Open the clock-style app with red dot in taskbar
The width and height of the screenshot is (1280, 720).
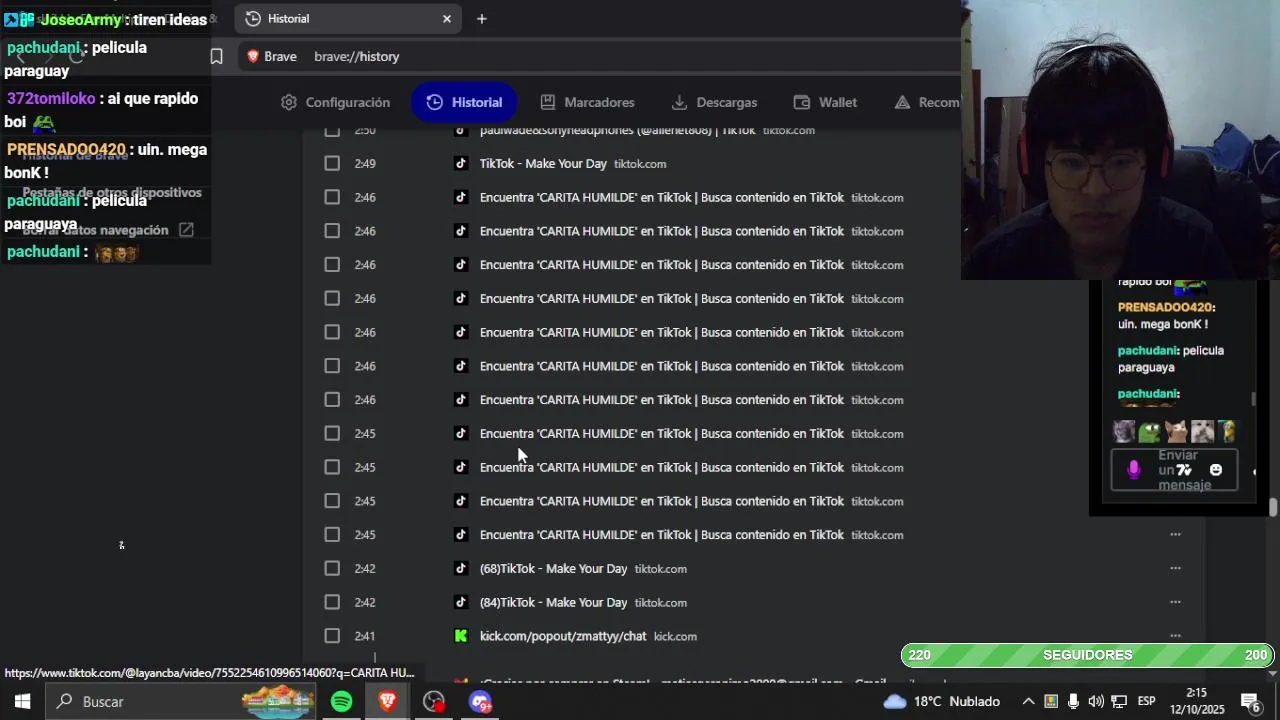coord(434,702)
